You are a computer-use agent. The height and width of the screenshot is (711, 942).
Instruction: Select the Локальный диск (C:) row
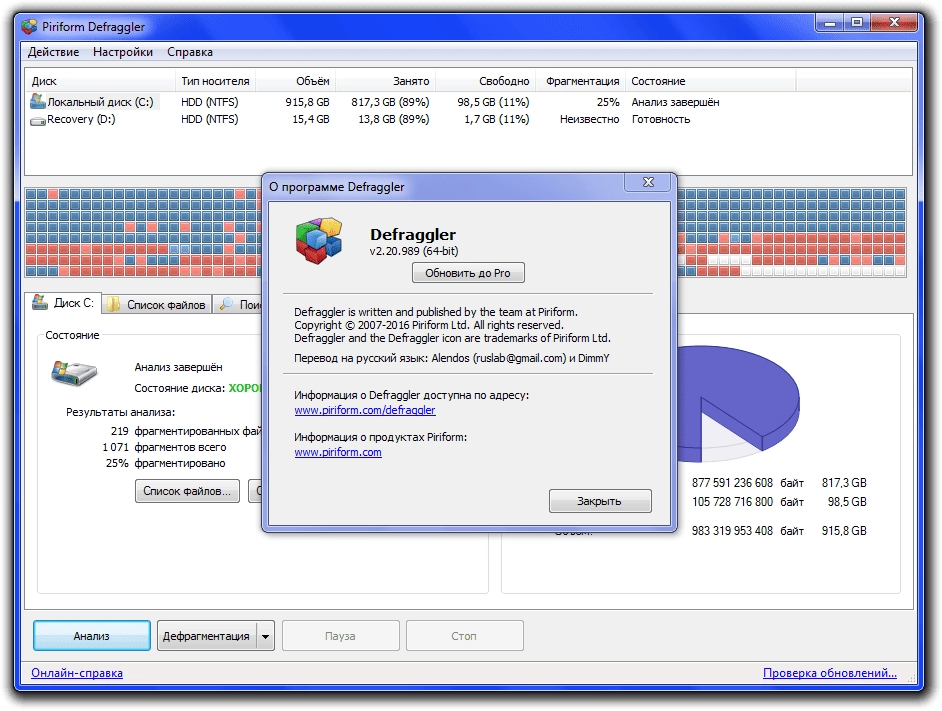tap(468, 102)
